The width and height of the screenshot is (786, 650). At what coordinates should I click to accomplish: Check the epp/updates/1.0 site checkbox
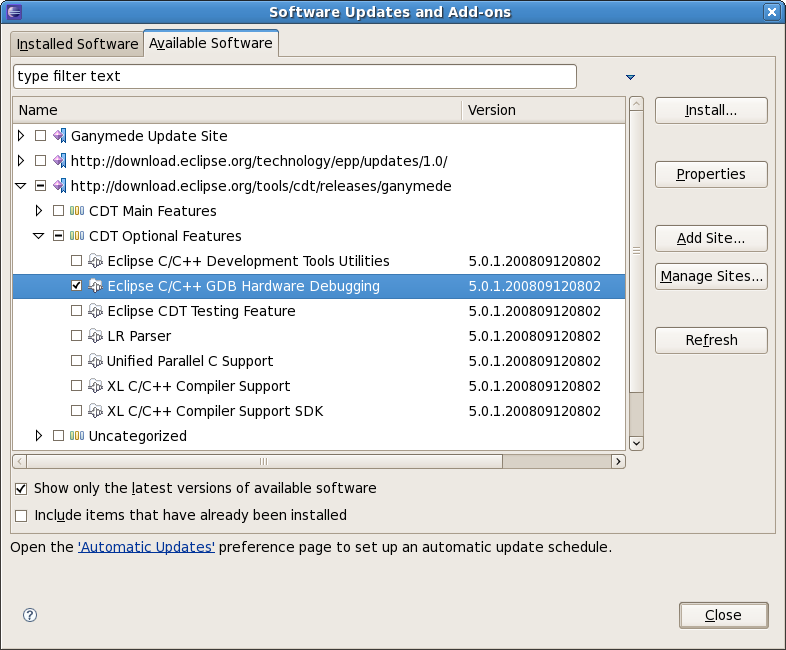click(41, 161)
